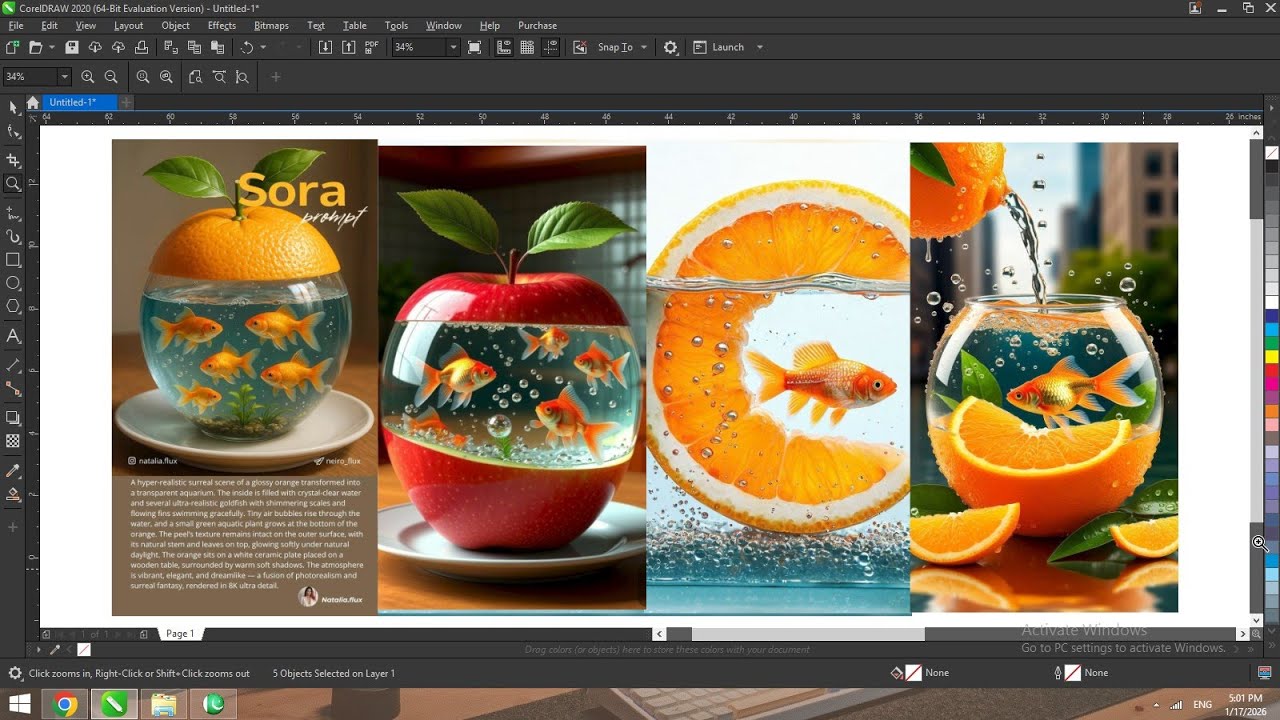Select the Page 1 tab
The width and height of the screenshot is (1280, 720).
point(180,634)
